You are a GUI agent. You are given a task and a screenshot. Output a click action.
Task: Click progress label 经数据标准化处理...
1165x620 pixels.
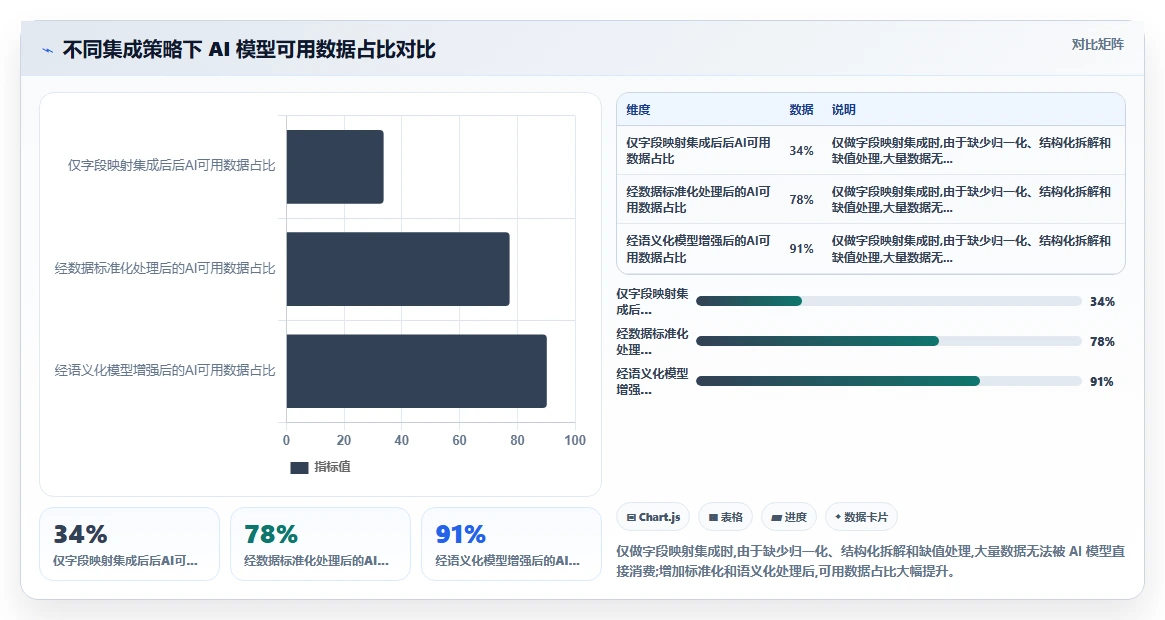click(652, 341)
